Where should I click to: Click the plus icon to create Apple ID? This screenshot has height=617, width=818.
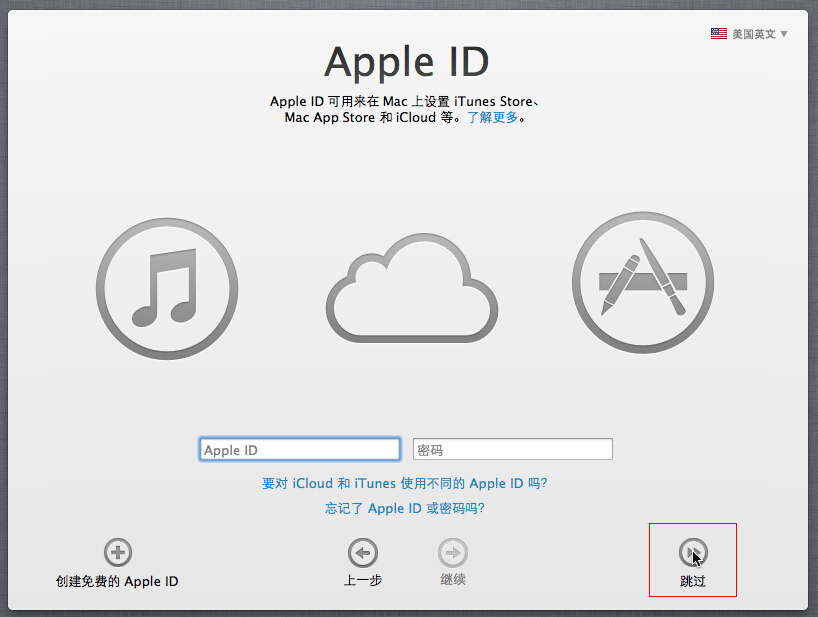point(118,552)
